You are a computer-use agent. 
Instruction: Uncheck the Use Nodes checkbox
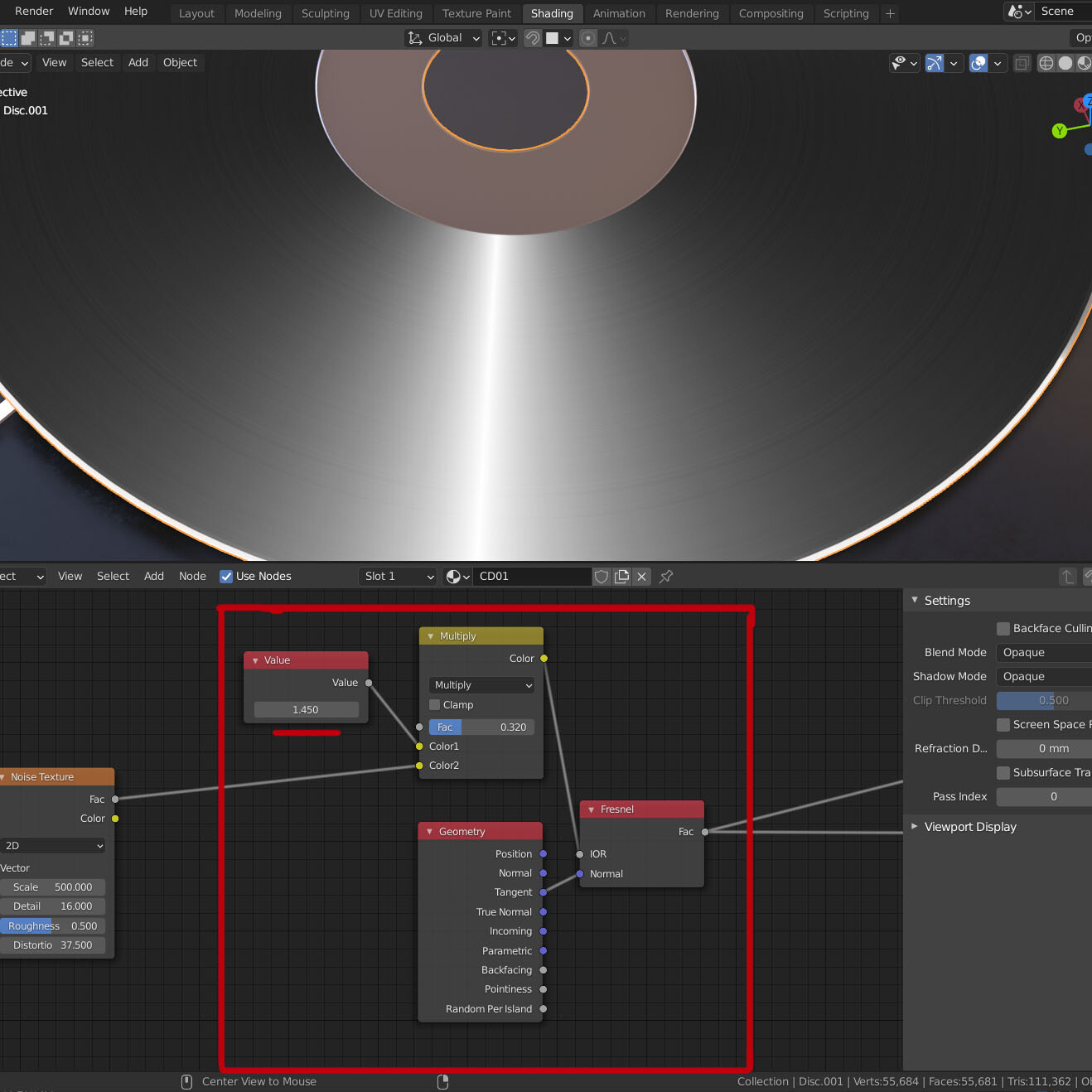click(x=226, y=577)
